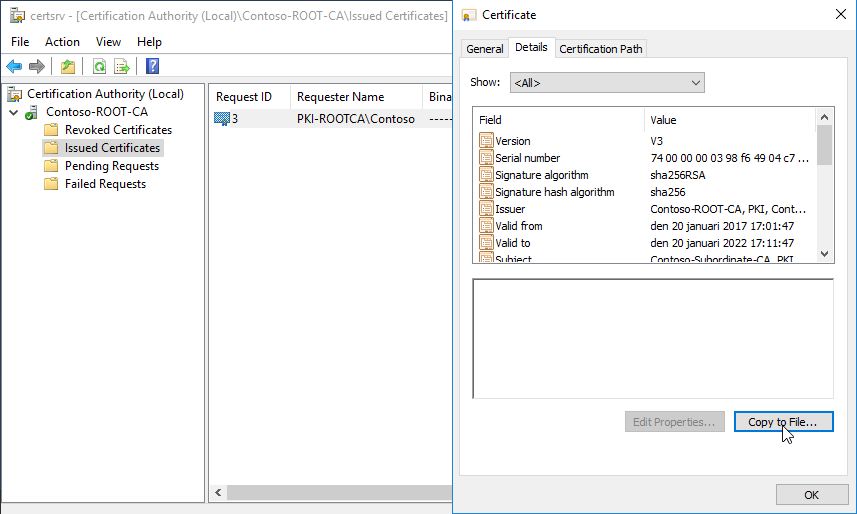Viewport: 857px width, 514px height.
Task: Open the Show <All> dropdown
Action: tap(607, 83)
